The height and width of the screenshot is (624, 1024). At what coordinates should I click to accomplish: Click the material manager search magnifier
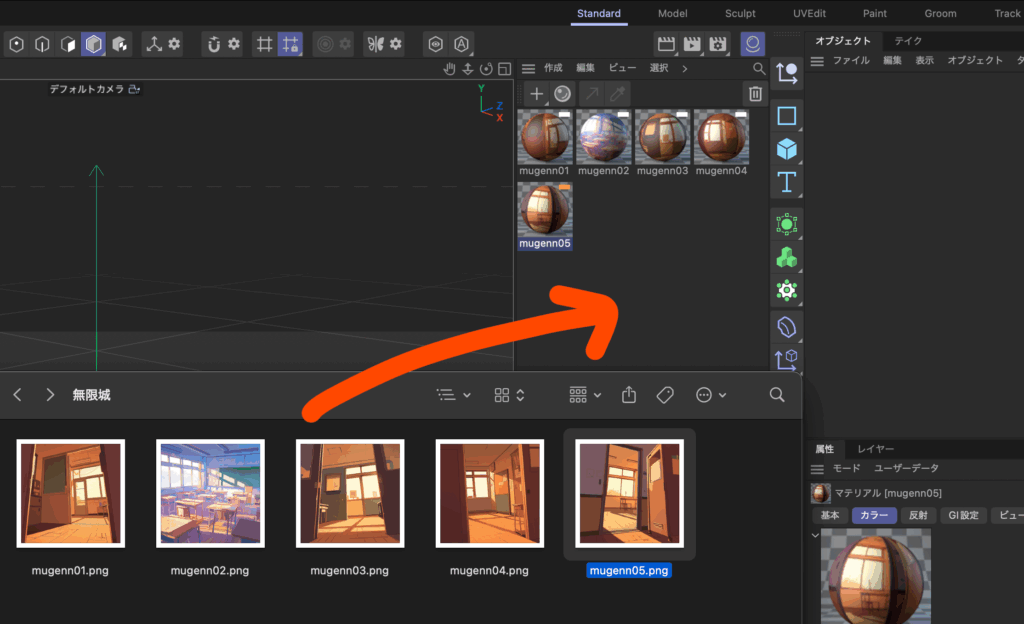760,69
